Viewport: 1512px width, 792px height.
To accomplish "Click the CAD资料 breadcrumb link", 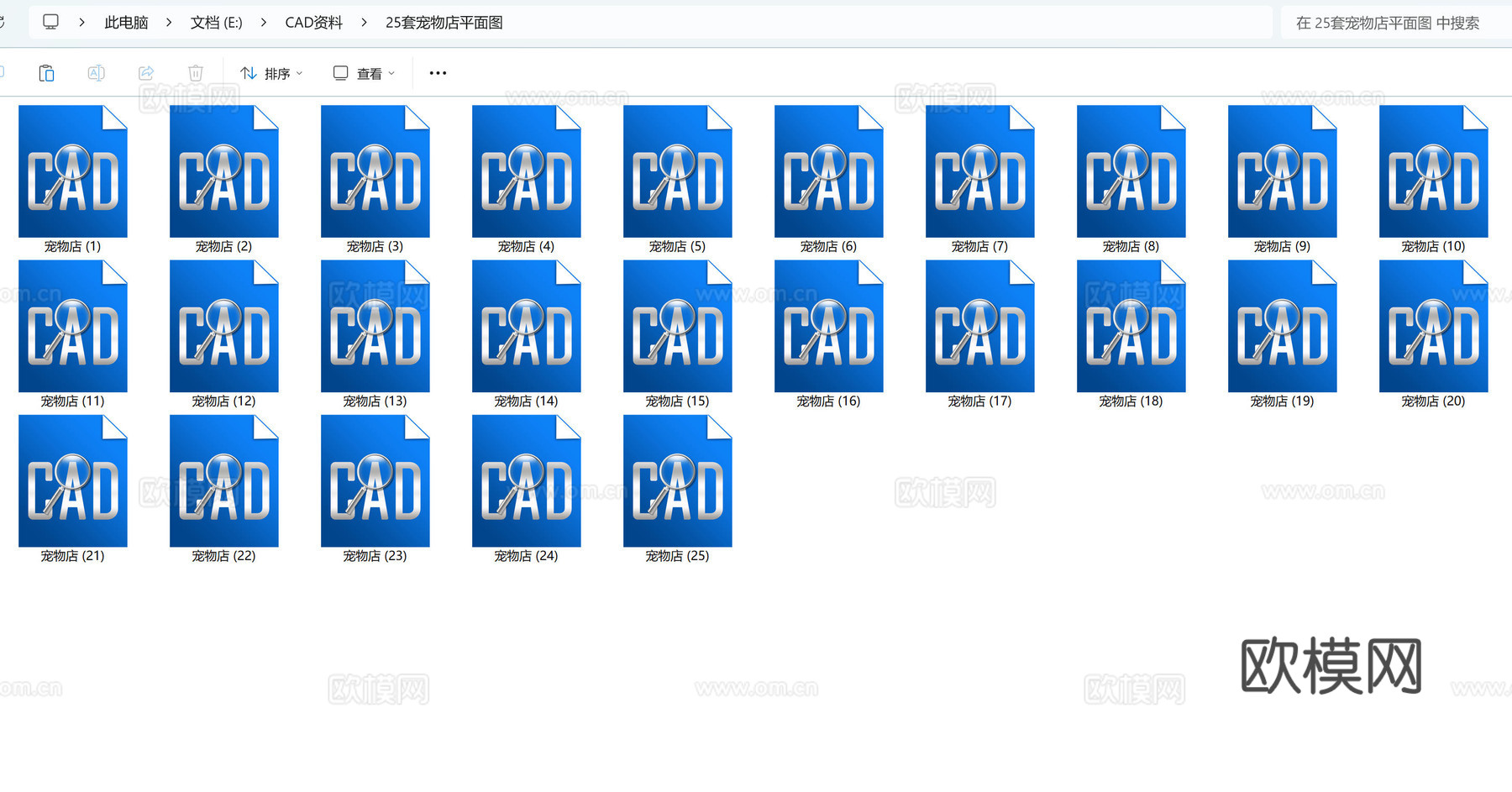I will coord(314,23).
